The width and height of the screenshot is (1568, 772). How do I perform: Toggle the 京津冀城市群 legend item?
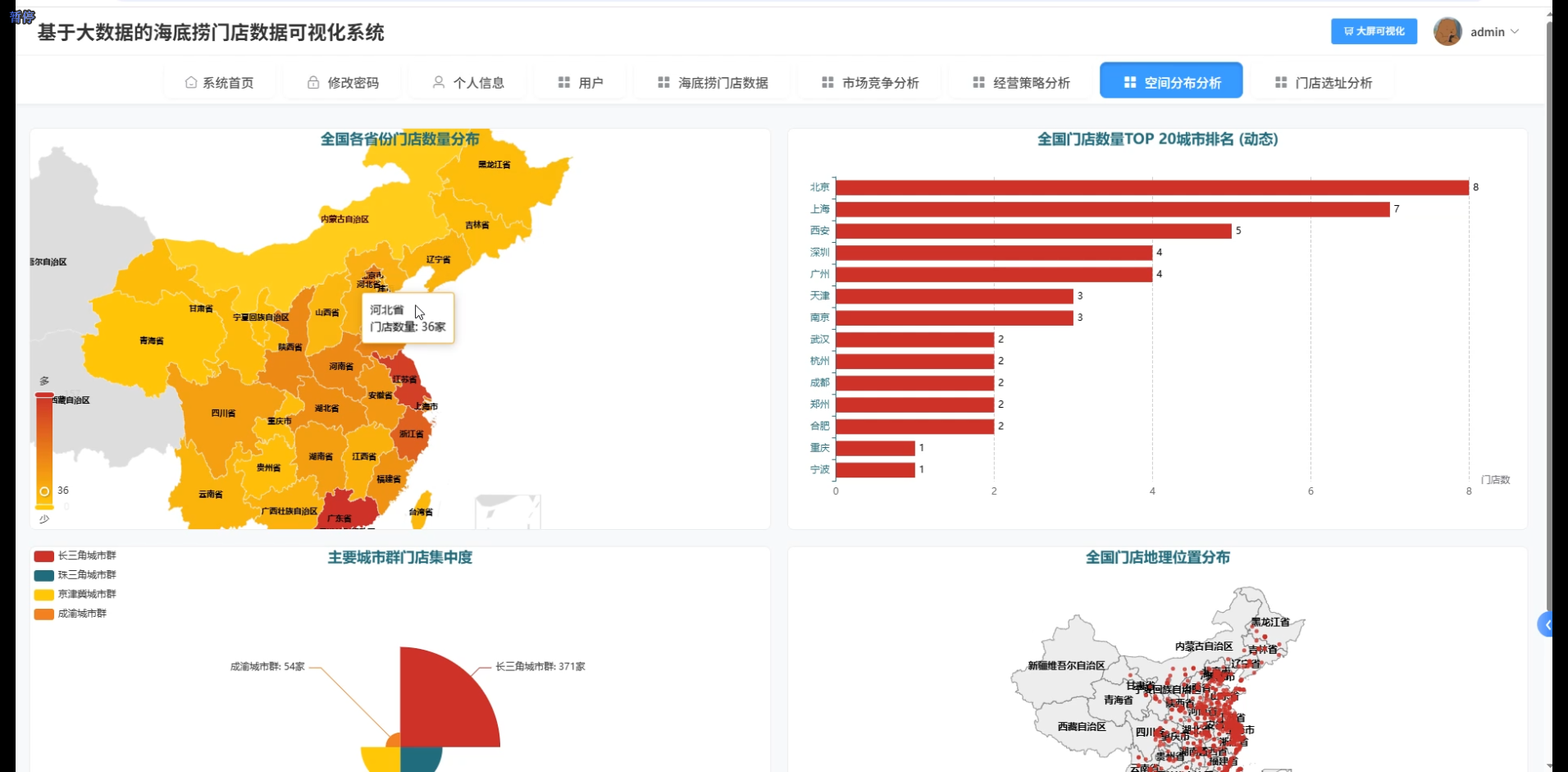pos(75,594)
